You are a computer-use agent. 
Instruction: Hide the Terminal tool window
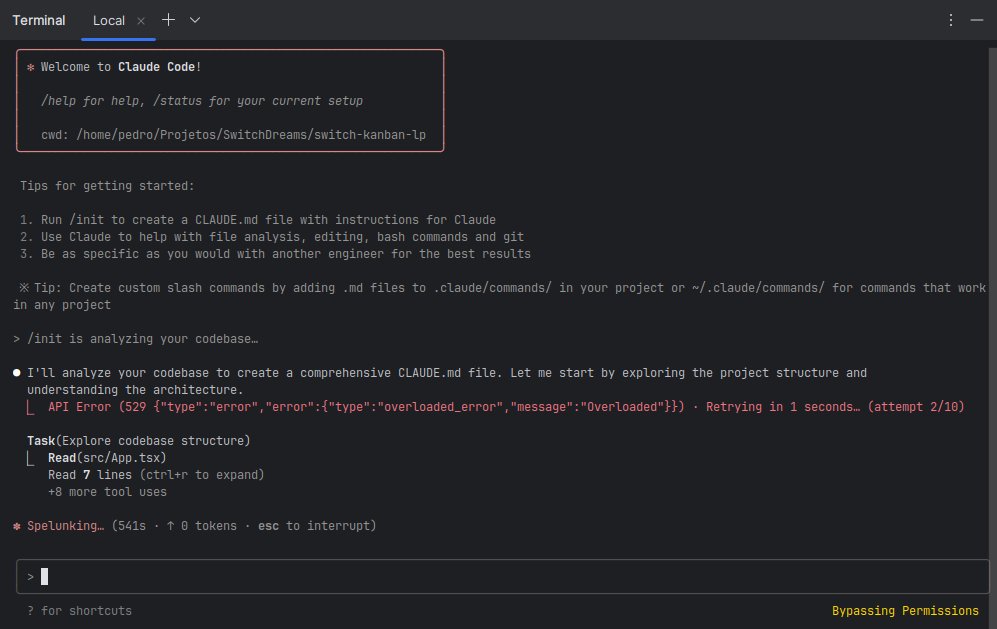coord(977,20)
